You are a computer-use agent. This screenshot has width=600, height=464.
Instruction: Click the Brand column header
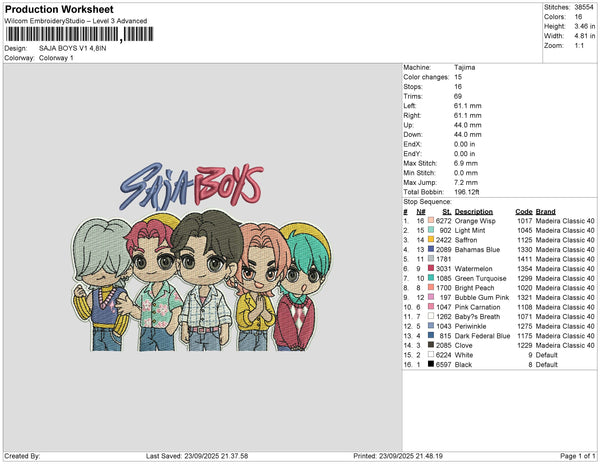tap(546, 211)
